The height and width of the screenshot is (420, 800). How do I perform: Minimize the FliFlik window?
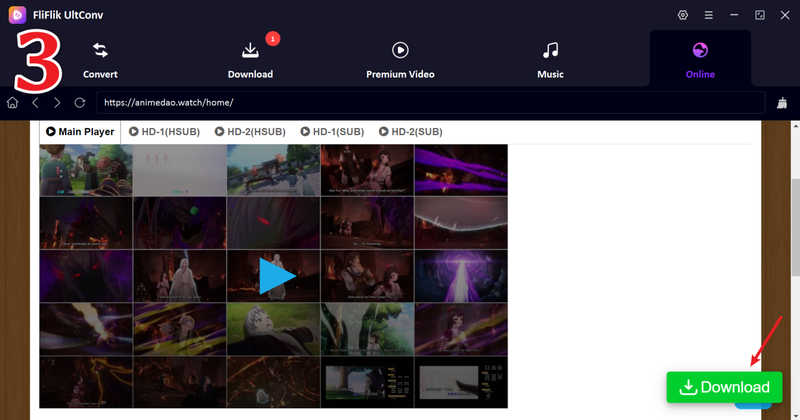coord(734,15)
